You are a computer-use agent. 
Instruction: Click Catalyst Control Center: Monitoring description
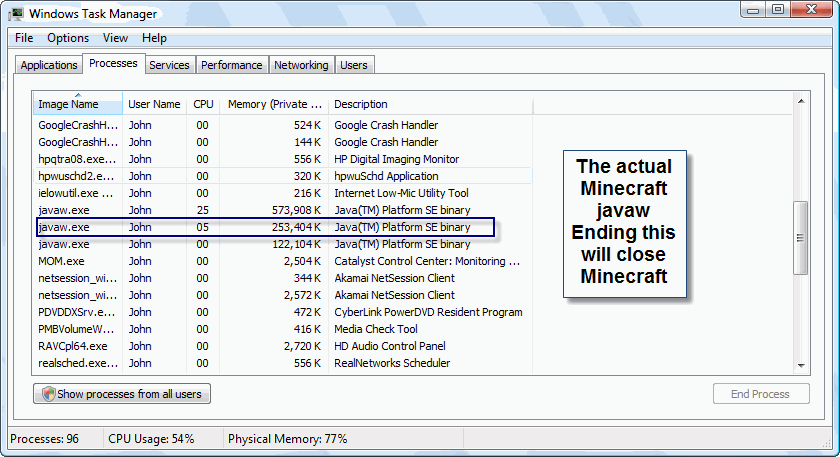point(427,261)
